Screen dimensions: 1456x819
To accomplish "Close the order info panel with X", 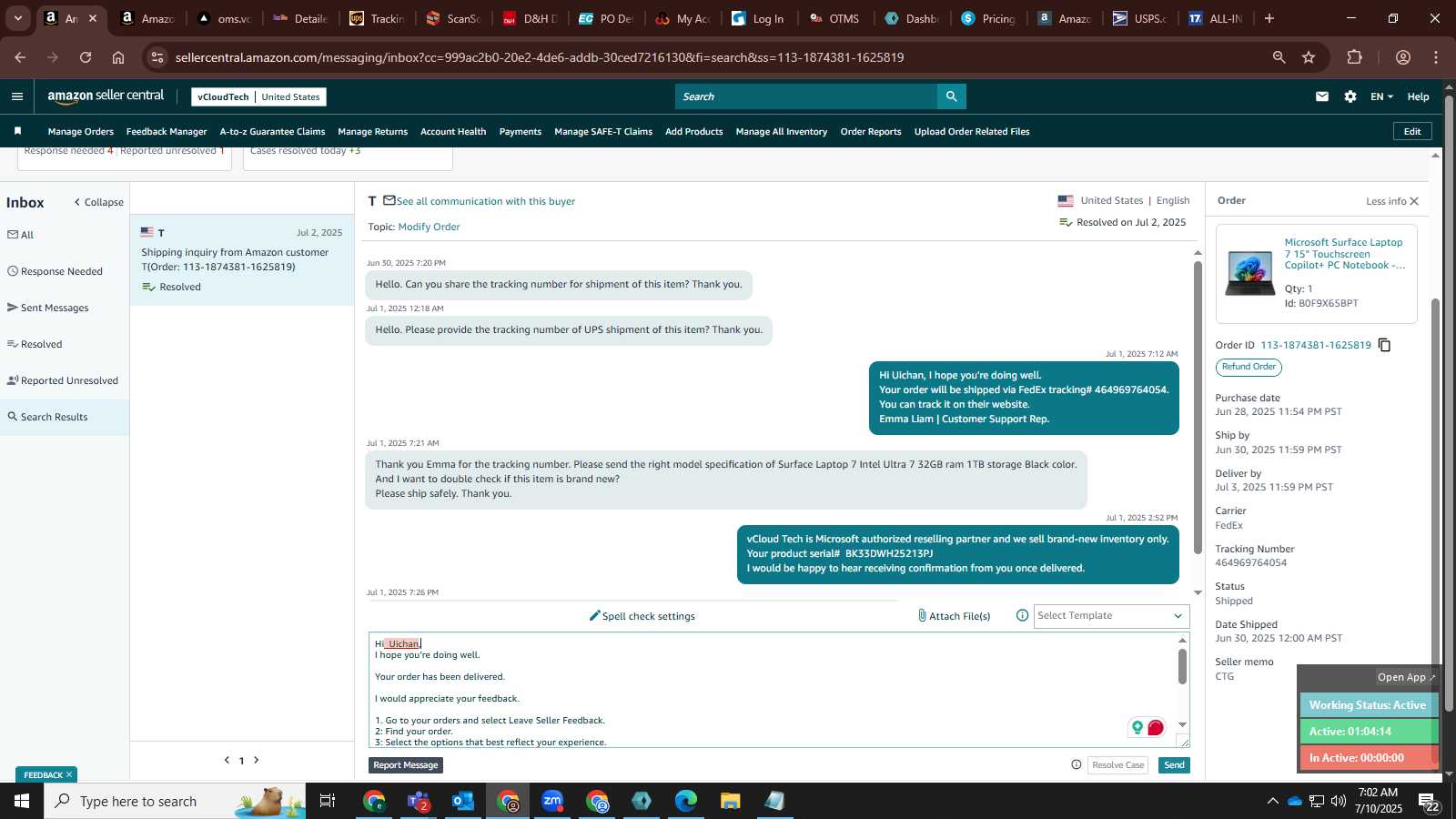I will tap(1414, 201).
